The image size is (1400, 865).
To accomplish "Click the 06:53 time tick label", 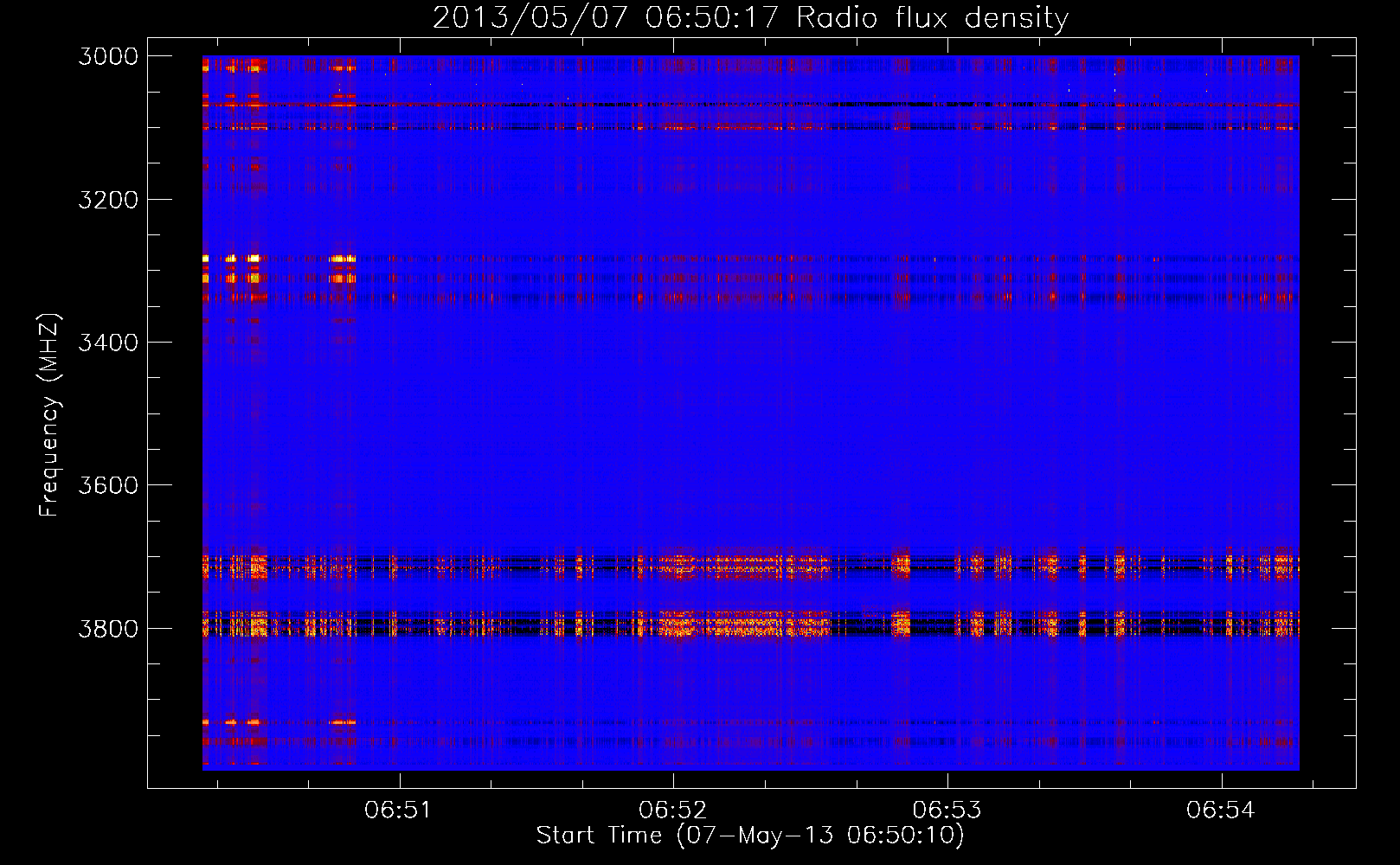I will [x=947, y=810].
